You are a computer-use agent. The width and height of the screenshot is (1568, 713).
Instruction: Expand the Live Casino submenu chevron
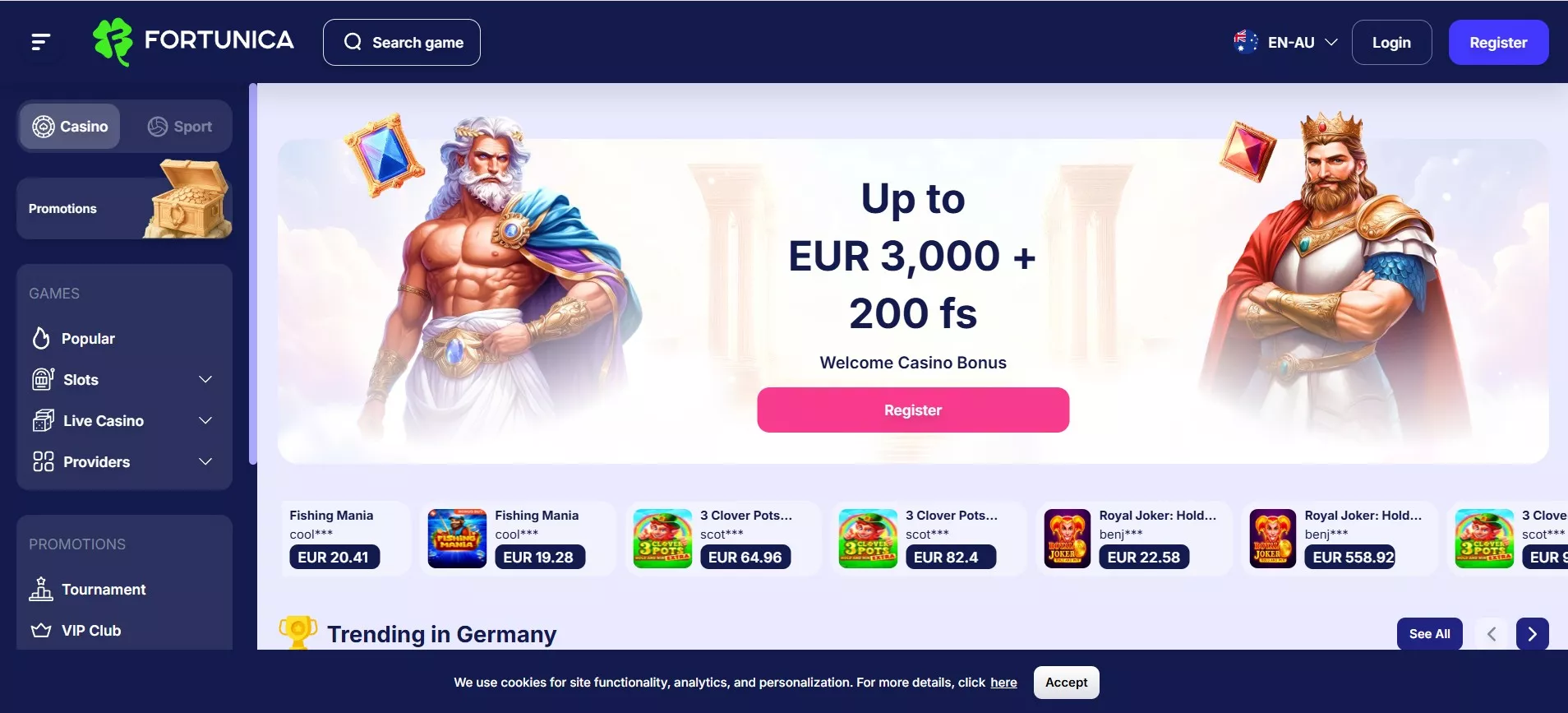click(205, 420)
